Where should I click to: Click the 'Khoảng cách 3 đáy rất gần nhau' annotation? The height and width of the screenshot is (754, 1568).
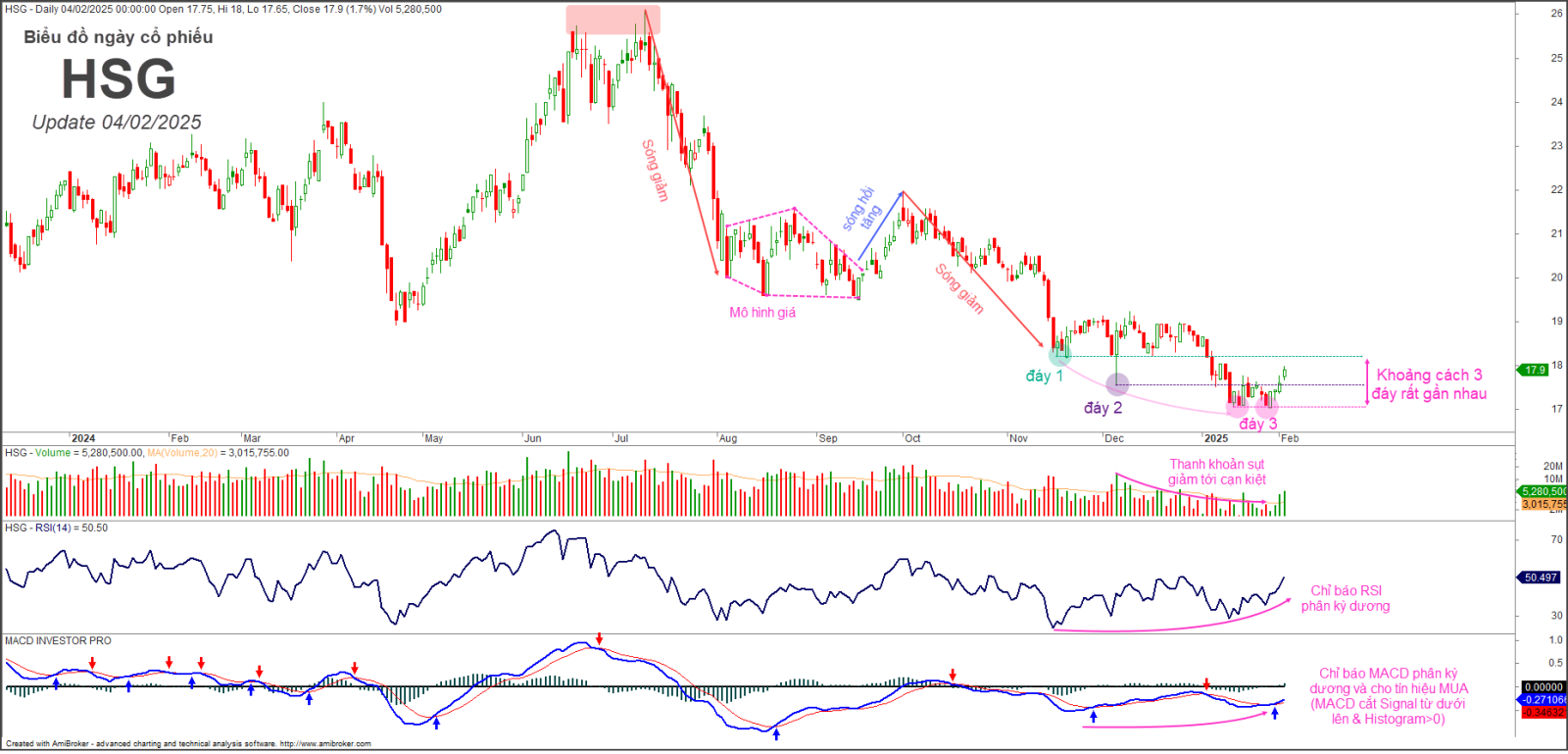(1429, 384)
